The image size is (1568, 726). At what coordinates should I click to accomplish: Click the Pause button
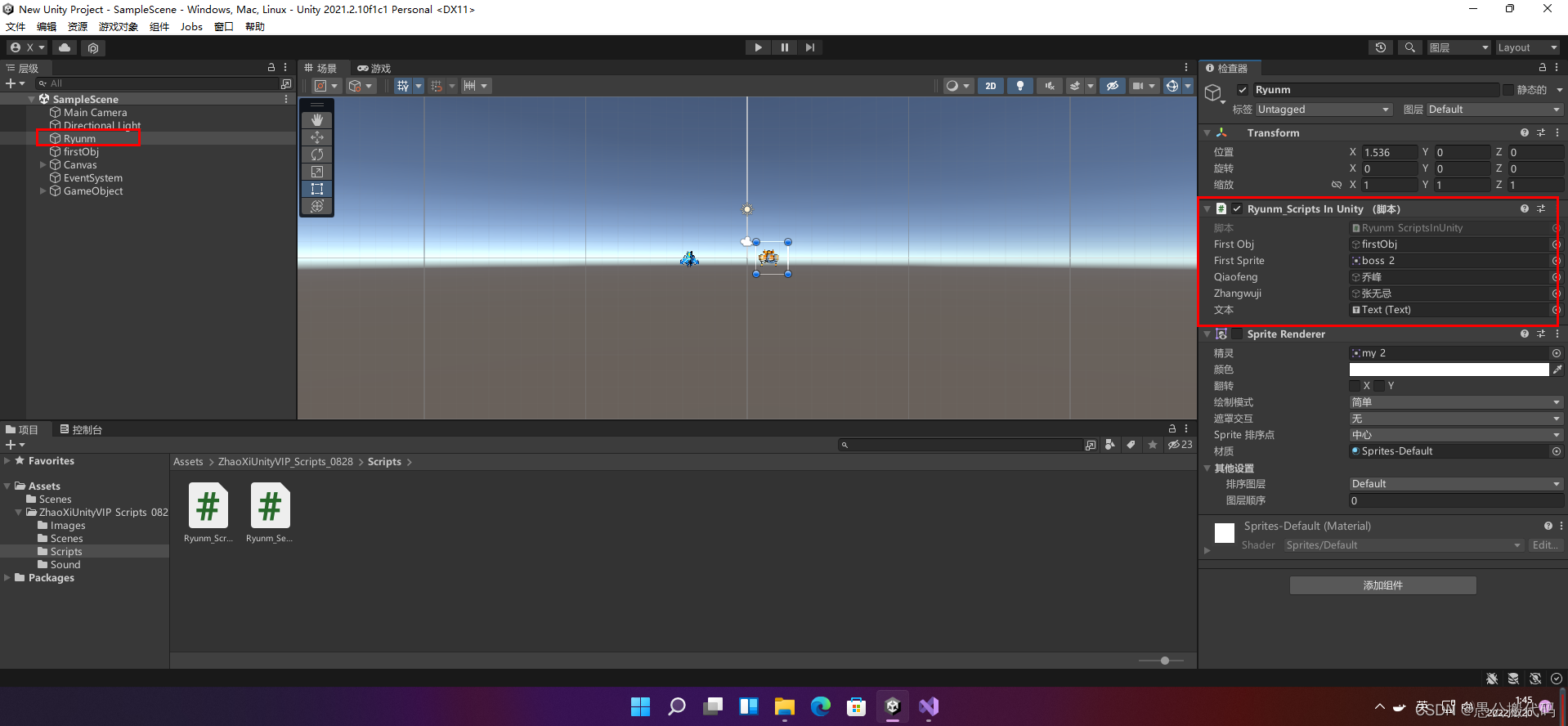point(784,47)
